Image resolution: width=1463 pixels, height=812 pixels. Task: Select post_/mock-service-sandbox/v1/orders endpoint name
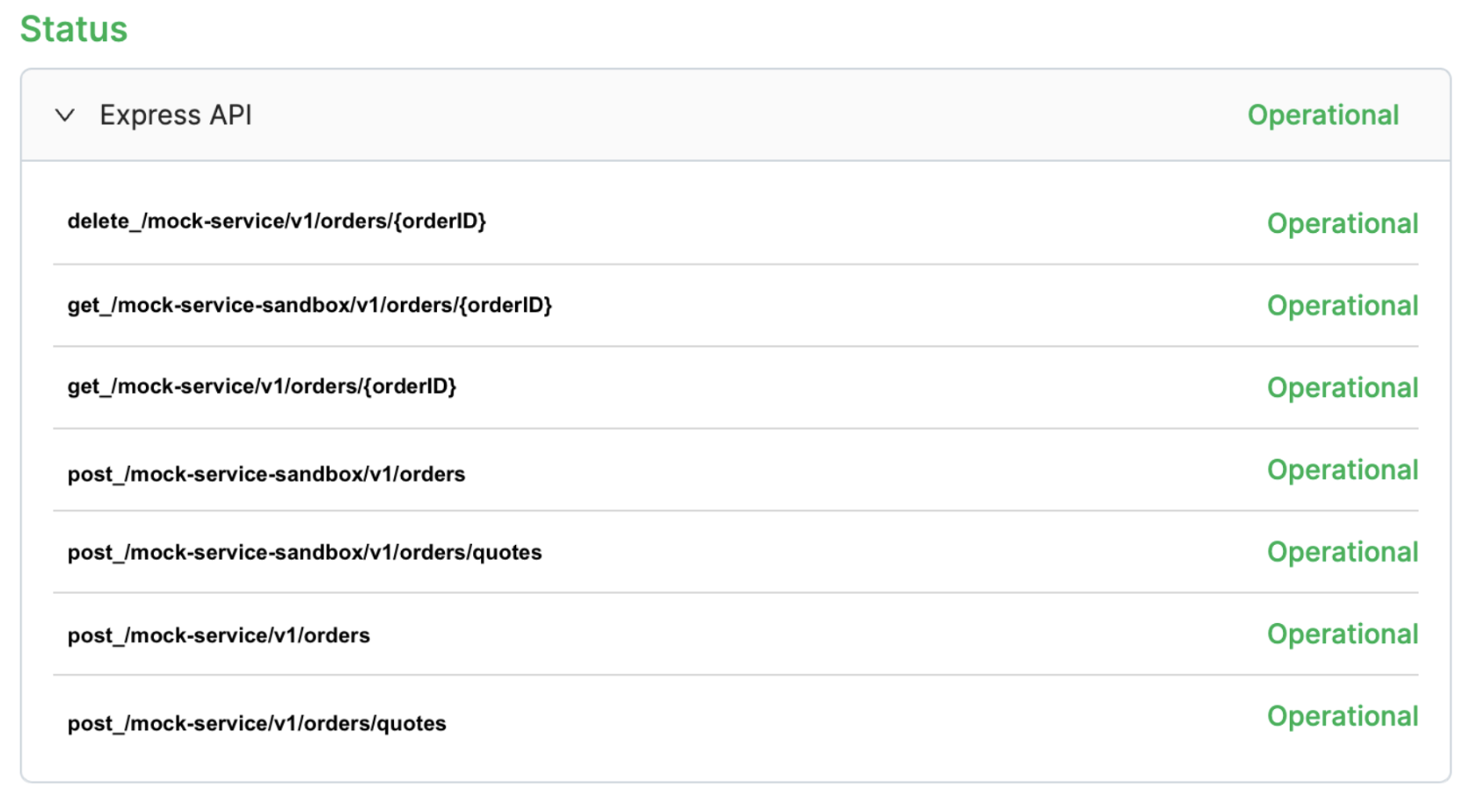click(266, 475)
